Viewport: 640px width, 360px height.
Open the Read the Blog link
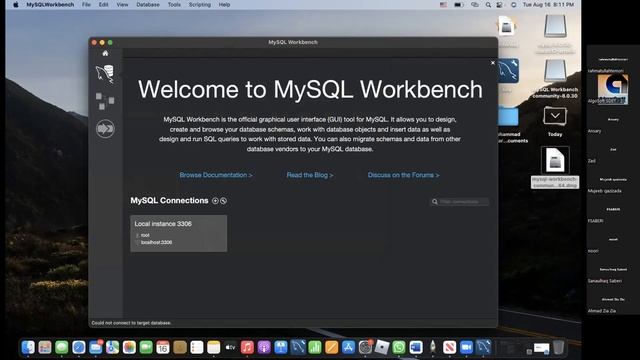click(x=310, y=175)
